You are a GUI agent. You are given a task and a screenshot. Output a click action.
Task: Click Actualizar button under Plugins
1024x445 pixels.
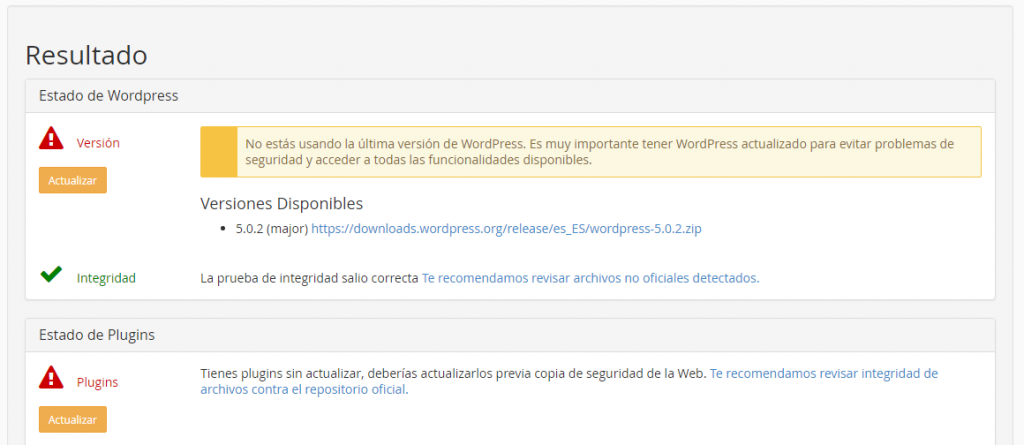(72, 420)
